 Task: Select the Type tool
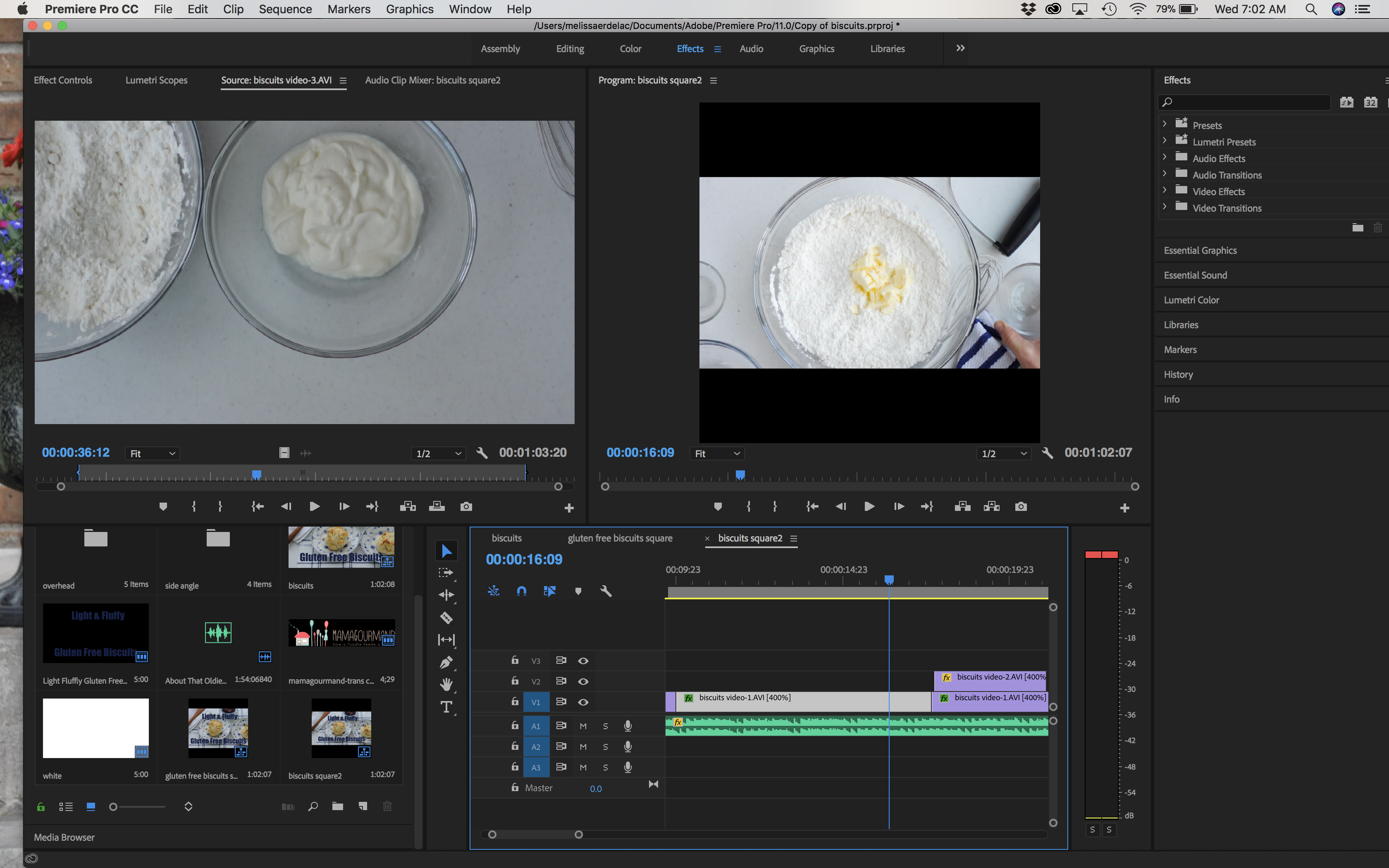446,707
